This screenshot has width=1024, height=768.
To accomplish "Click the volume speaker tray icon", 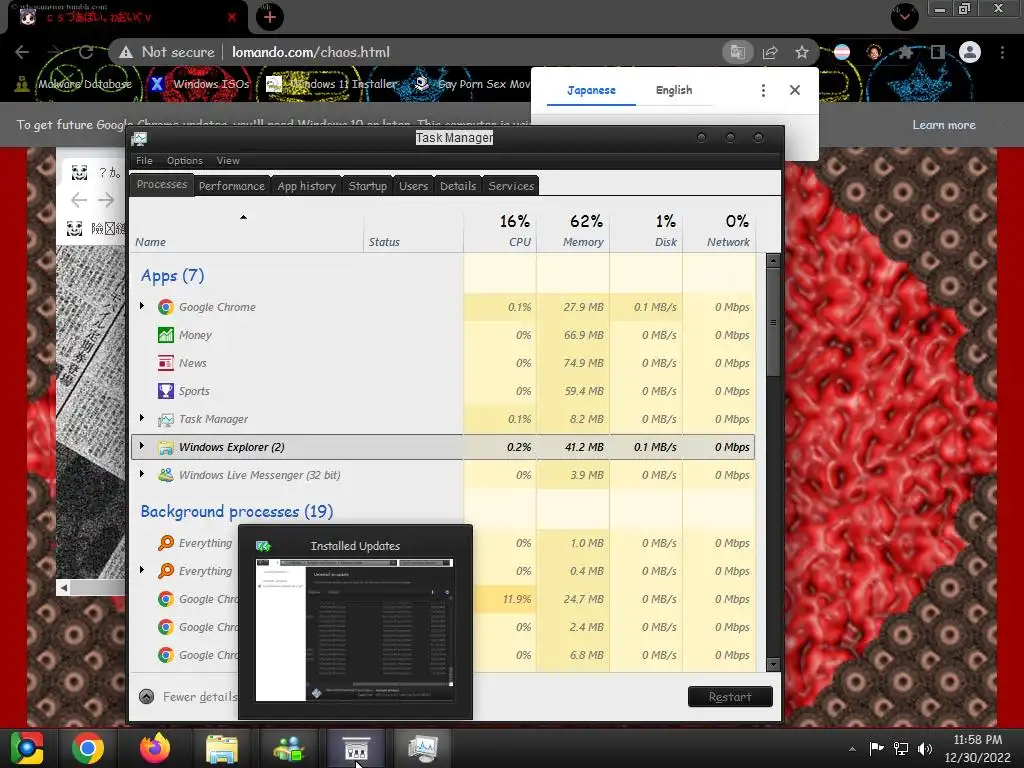I will click(x=925, y=749).
